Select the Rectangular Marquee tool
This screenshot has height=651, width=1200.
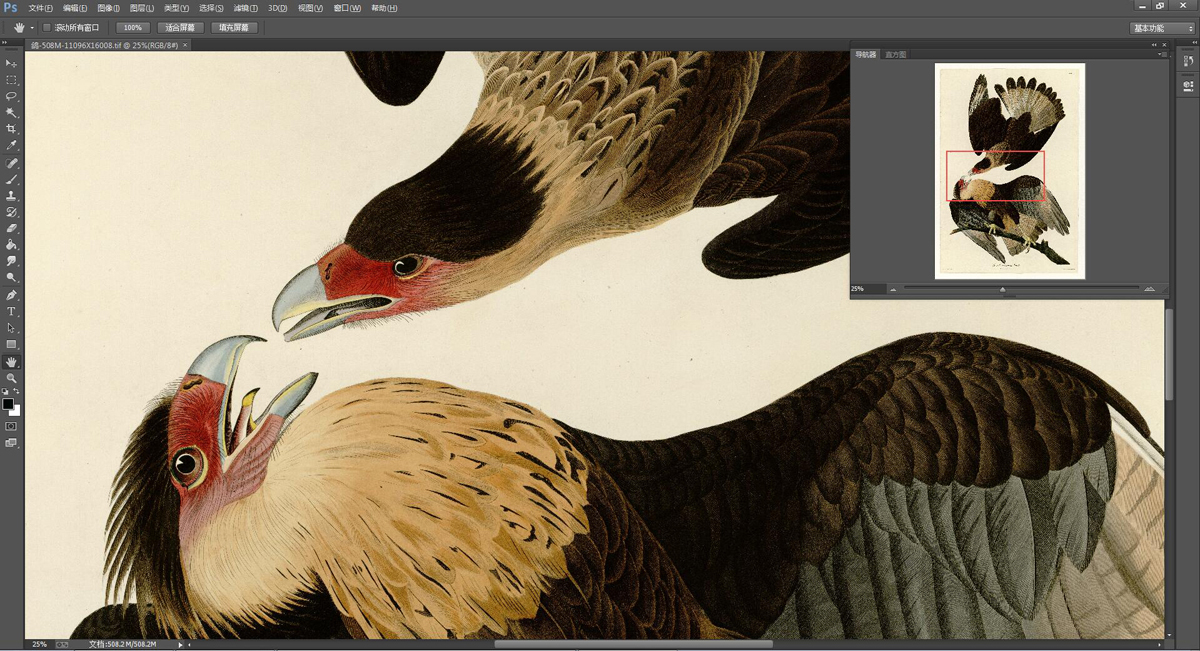coord(12,80)
